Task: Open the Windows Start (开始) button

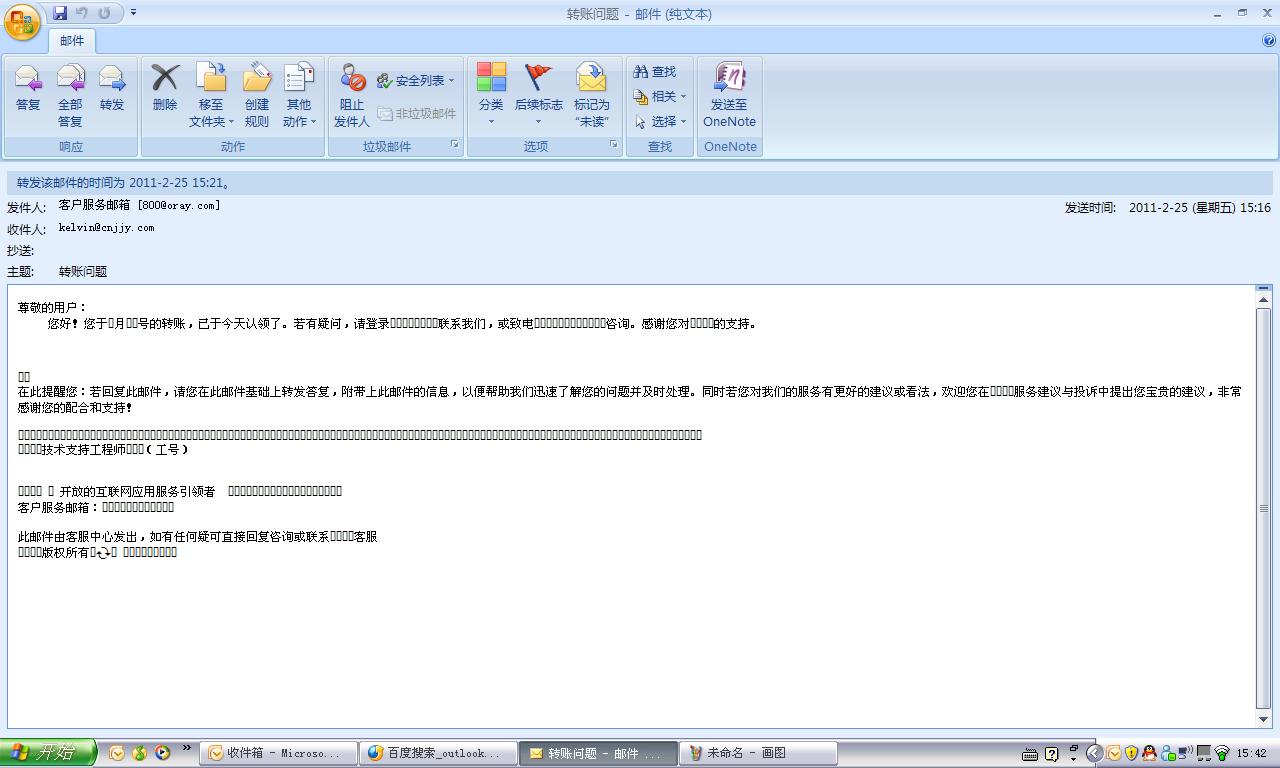Action: point(48,753)
